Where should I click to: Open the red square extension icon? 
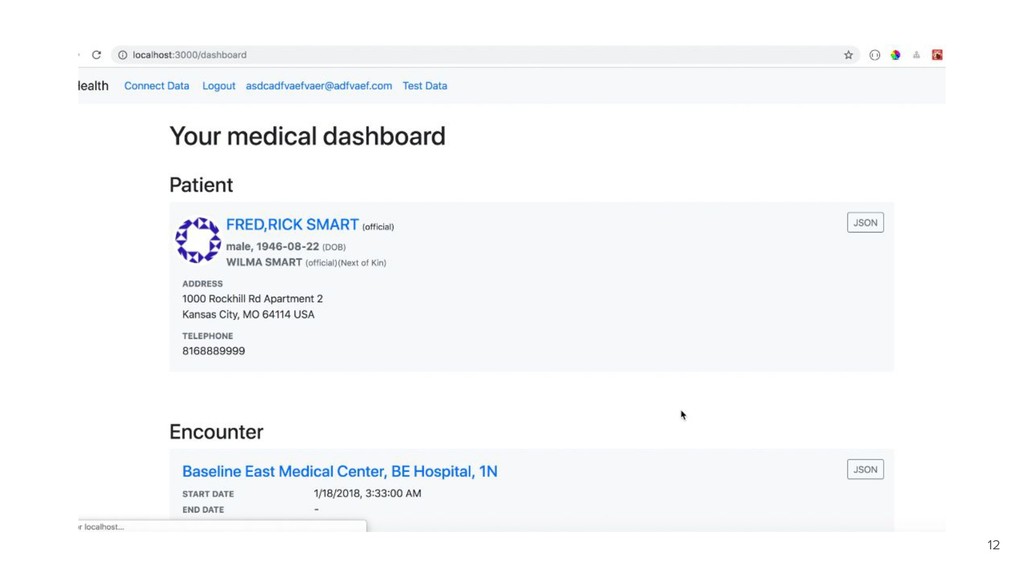click(937, 55)
